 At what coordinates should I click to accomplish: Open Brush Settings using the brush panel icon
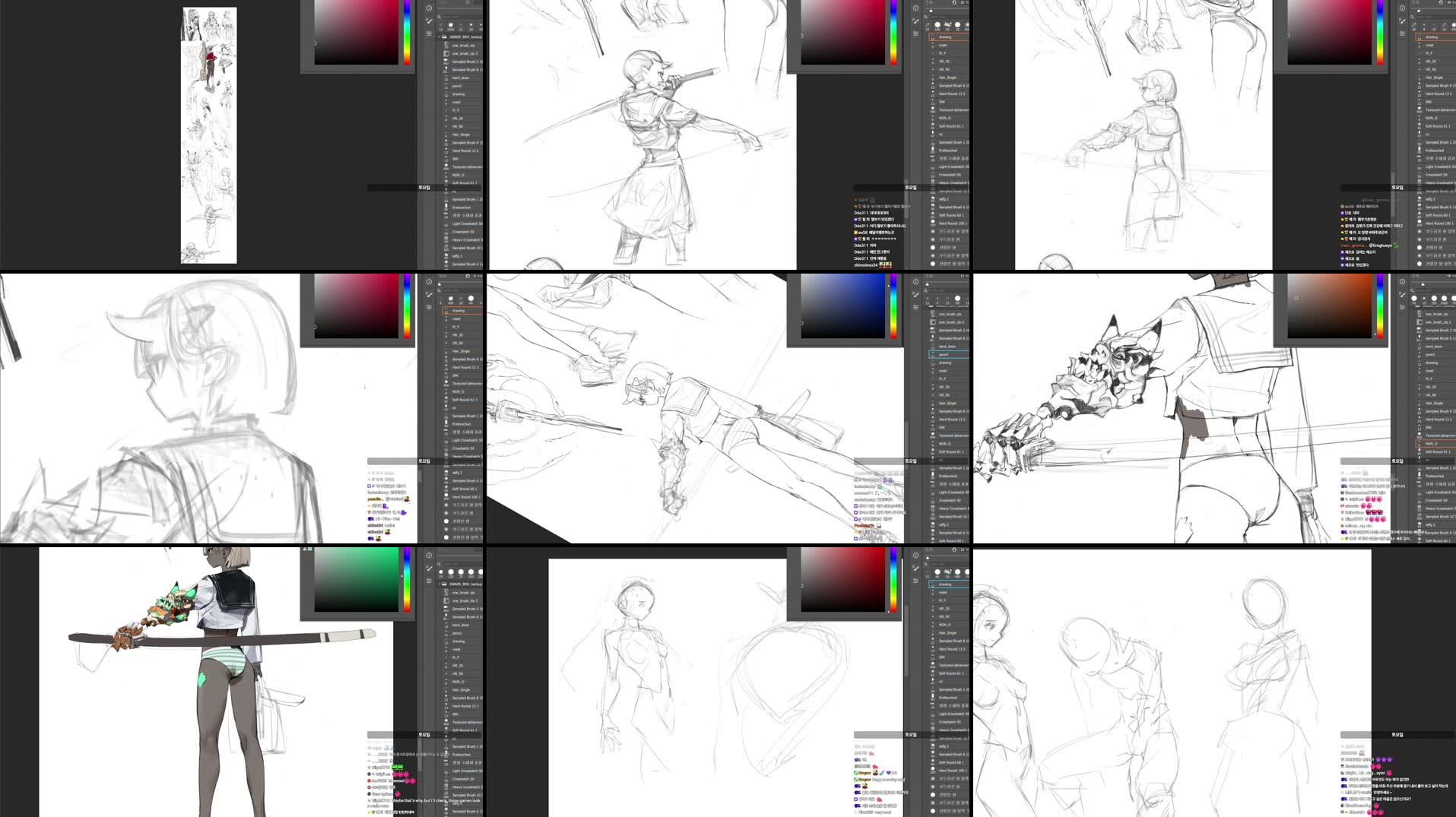pos(429,19)
